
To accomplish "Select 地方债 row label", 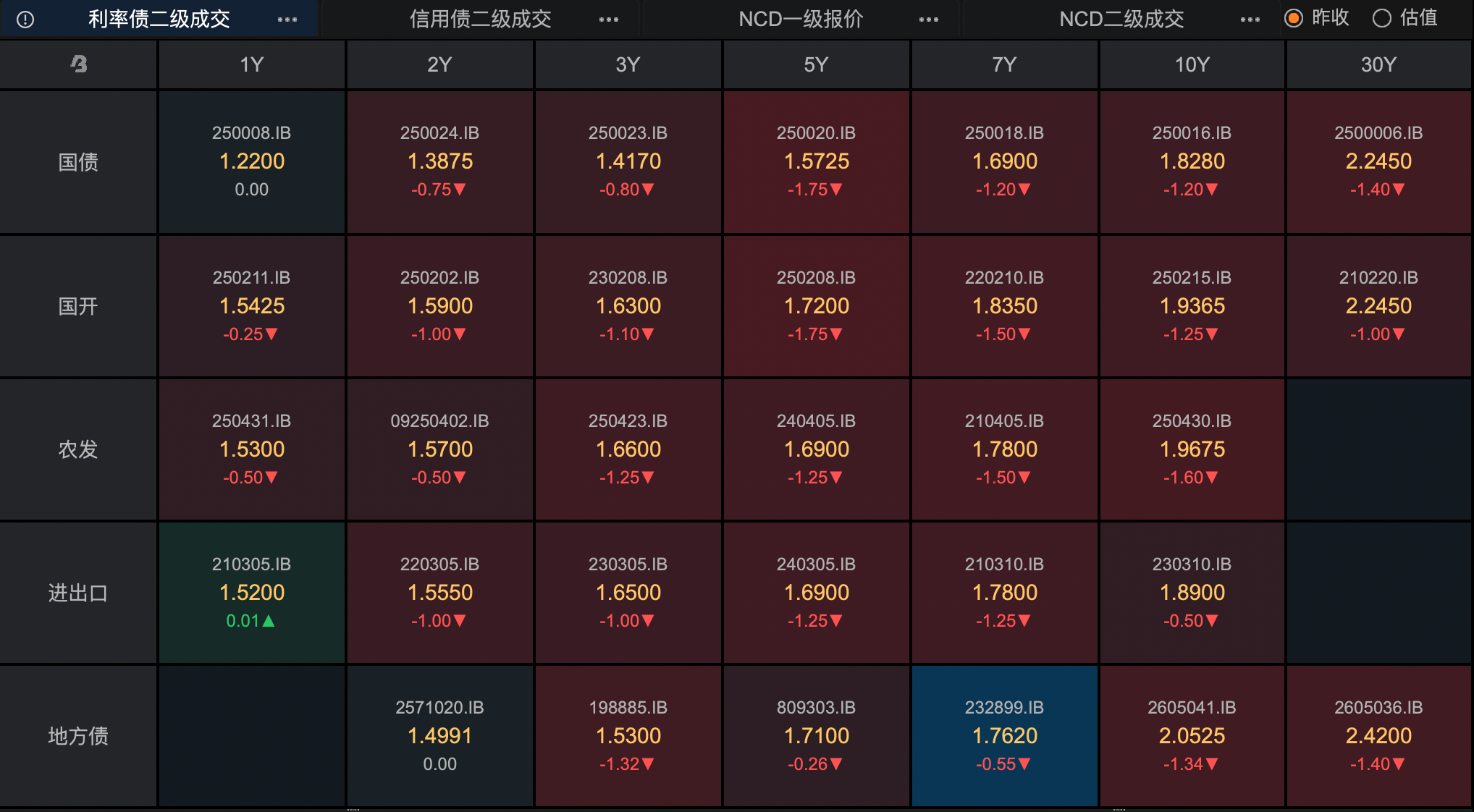I will tap(78, 736).
